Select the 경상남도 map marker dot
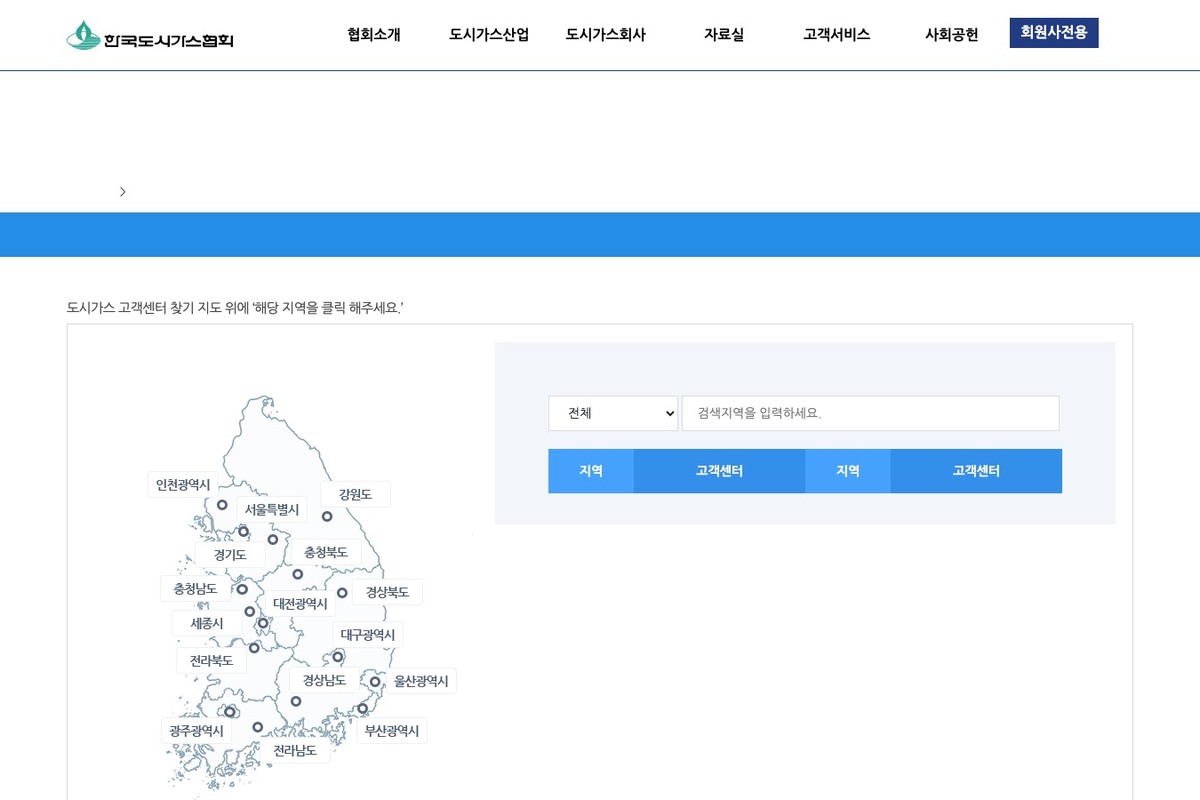The image size is (1200, 800). point(296,701)
